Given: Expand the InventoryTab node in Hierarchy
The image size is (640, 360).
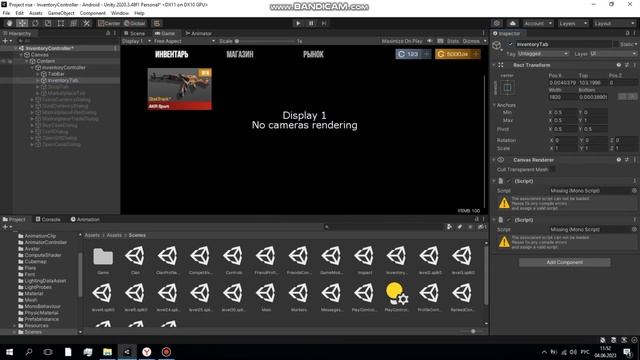Looking at the screenshot, I should [38, 80].
